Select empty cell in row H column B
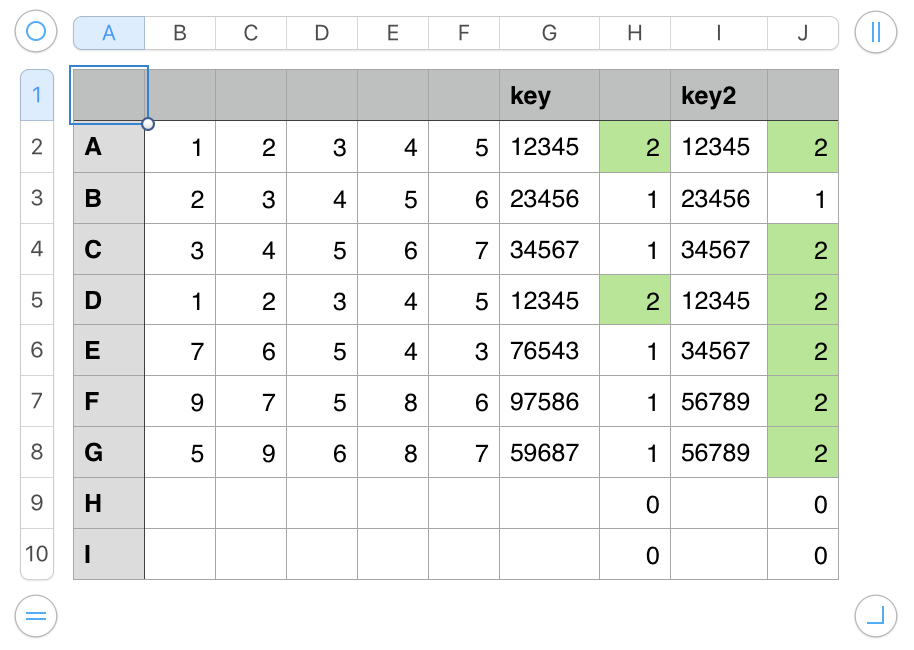Viewport: 914px width, 650px height. click(180, 504)
